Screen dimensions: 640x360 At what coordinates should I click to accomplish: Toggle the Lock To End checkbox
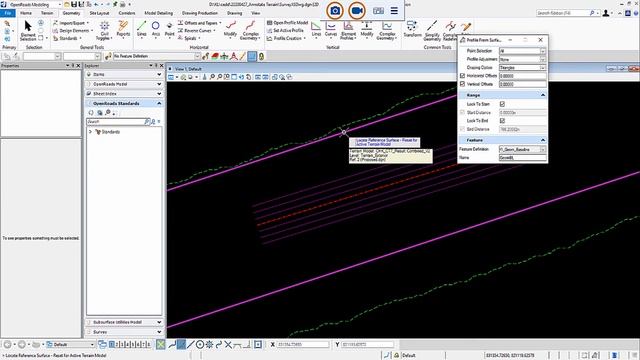coord(502,121)
